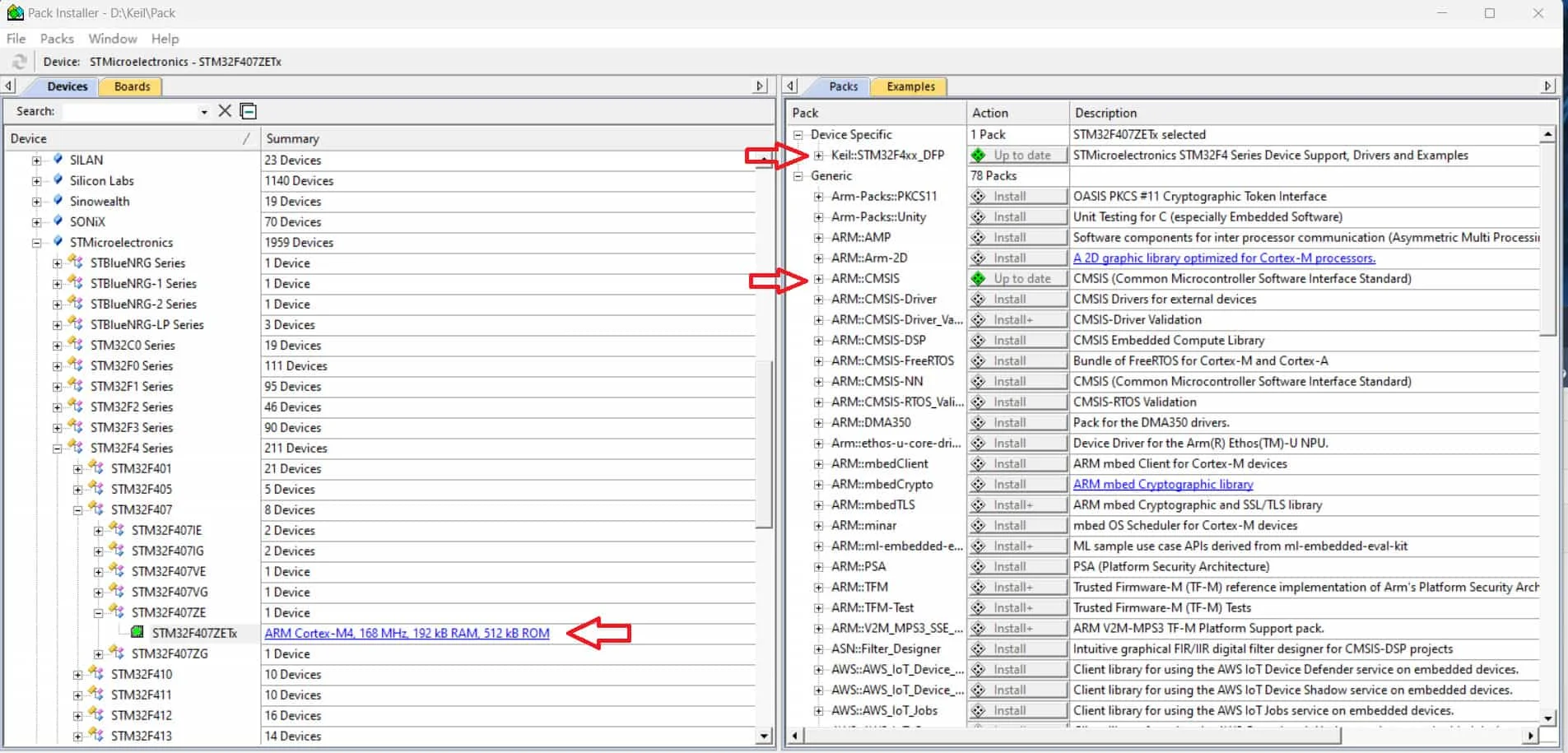Click the Pack Installer app icon in title bar
Image resolution: width=1568 pixels, height=753 pixels.
point(15,12)
